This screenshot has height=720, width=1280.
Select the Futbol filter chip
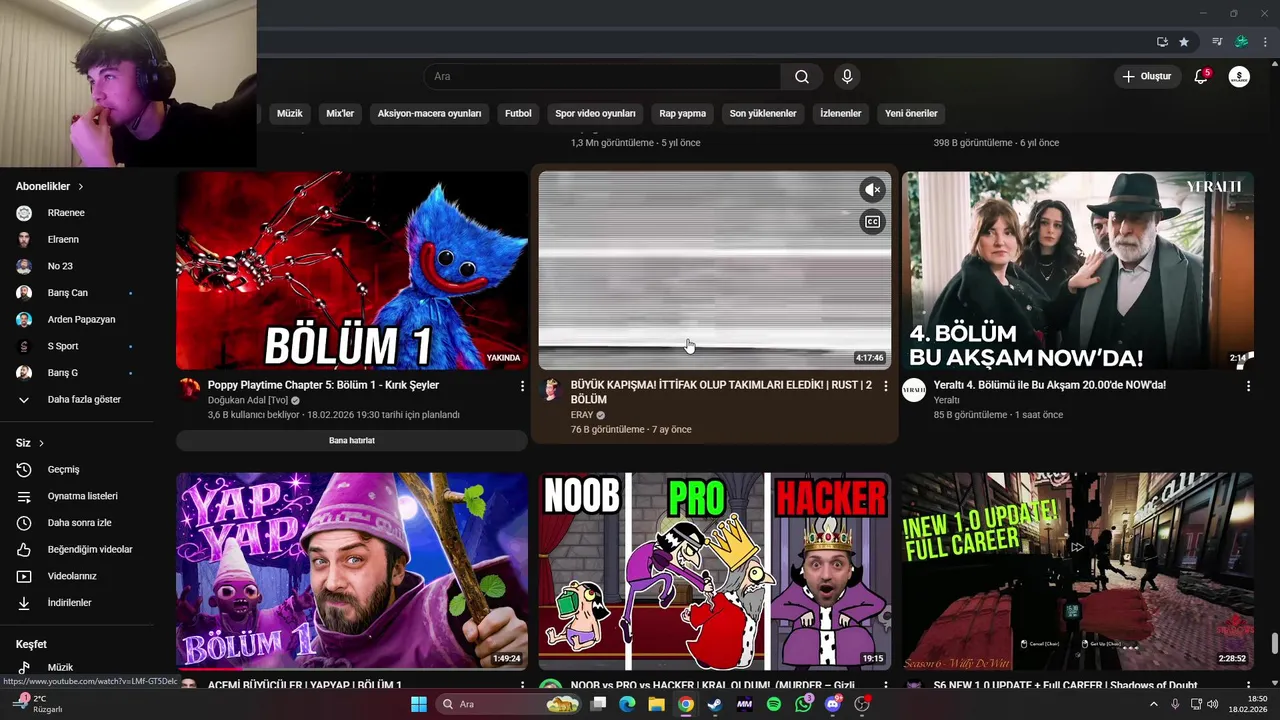click(518, 113)
